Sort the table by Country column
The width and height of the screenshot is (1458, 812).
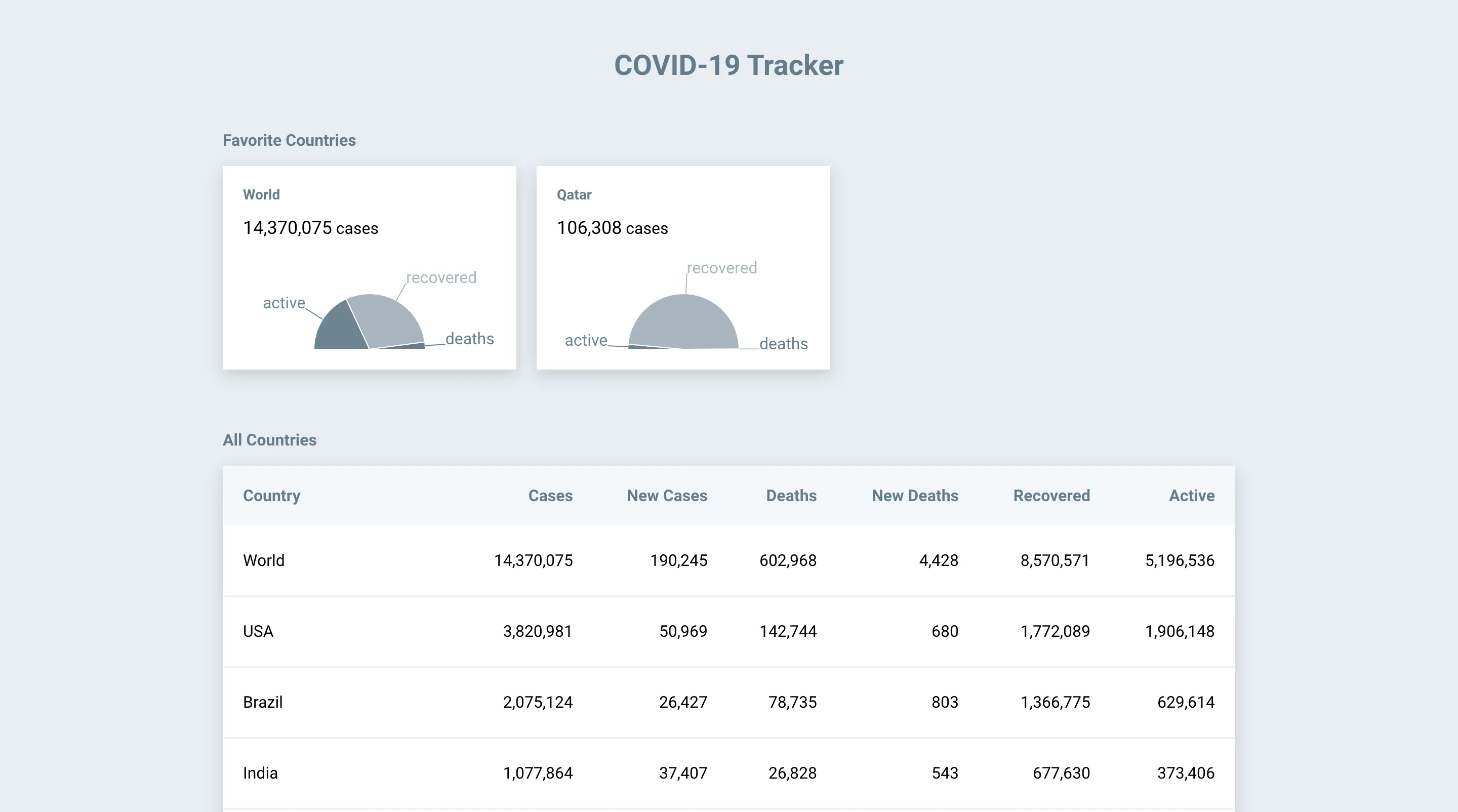click(x=272, y=496)
